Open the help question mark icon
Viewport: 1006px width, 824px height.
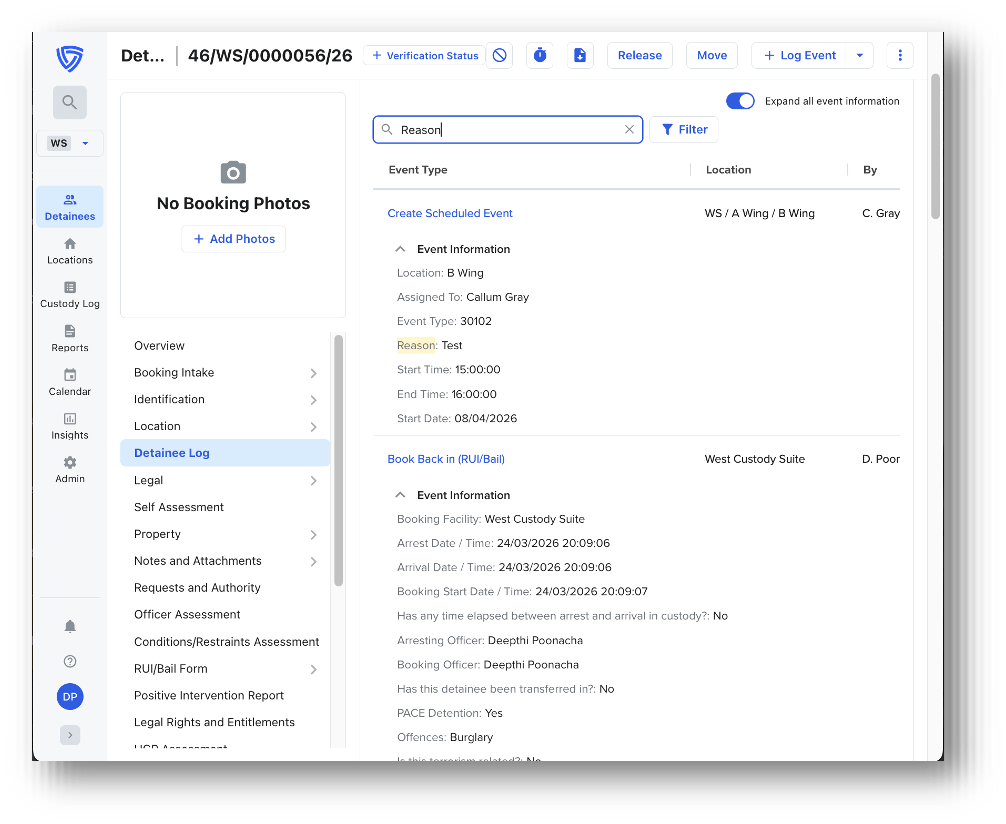[70, 662]
